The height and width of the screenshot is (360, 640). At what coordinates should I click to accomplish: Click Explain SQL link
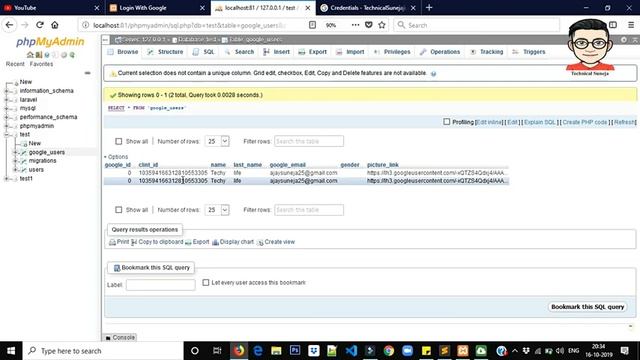click(x=540, y=122)
